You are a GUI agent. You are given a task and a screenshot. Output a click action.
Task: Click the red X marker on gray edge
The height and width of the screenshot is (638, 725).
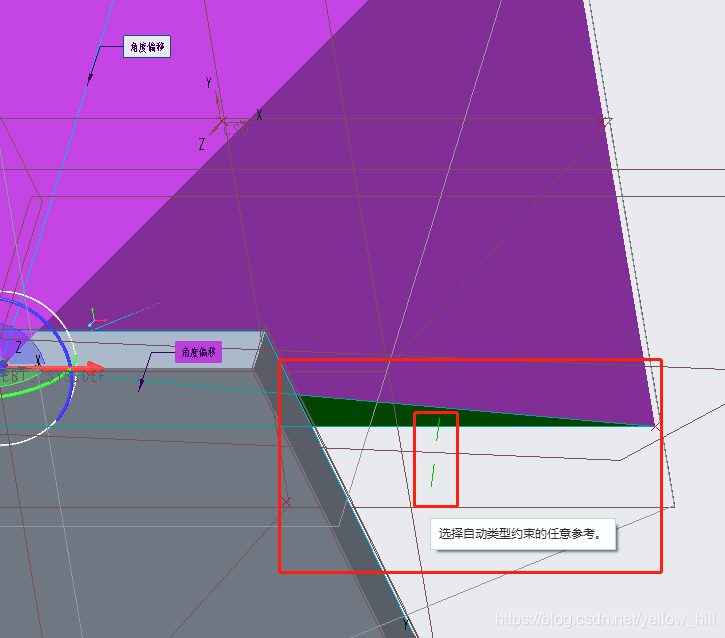point(286,502)
